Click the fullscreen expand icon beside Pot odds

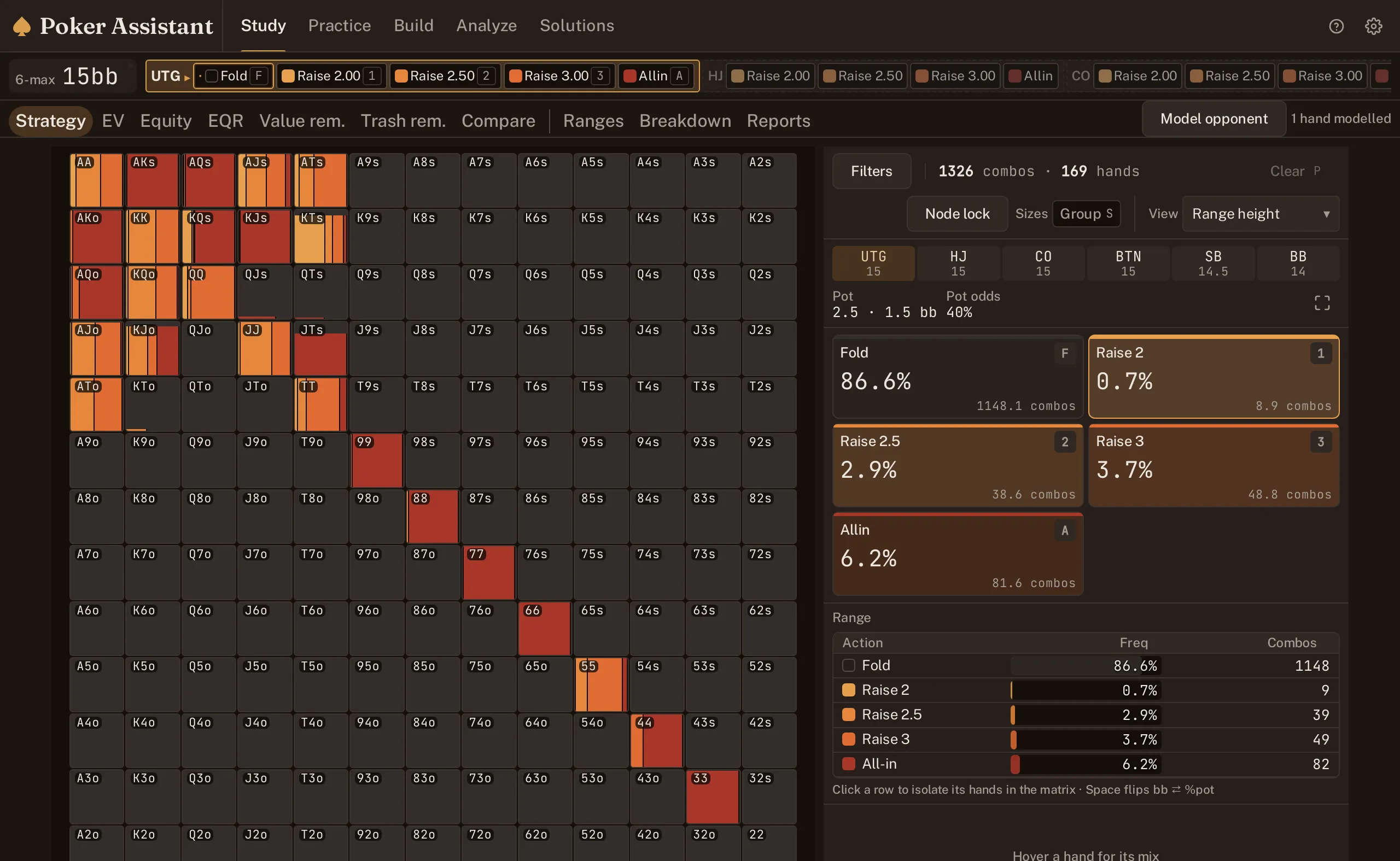(x=1322, y=303)
